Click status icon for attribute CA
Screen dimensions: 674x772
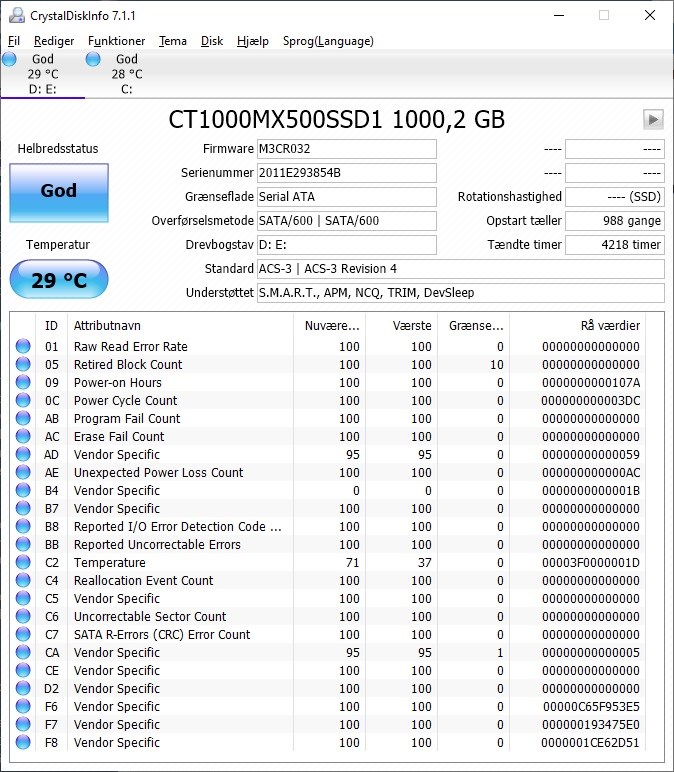(x=23, y=652)
